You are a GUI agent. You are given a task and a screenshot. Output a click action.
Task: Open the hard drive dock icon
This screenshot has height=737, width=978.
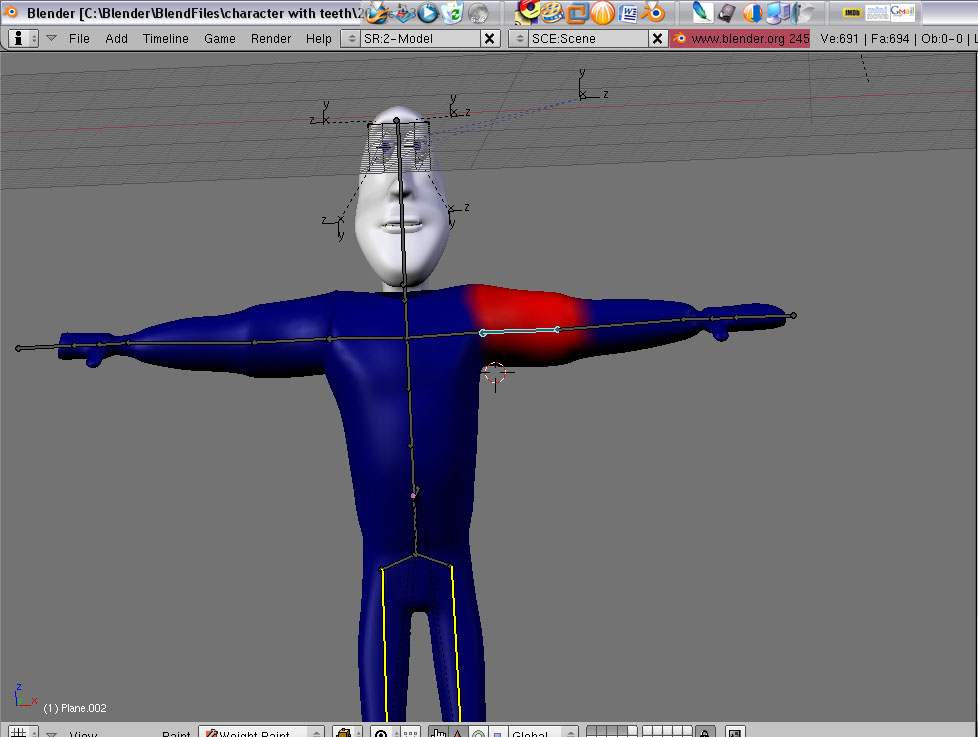click(x=727, y=12)
